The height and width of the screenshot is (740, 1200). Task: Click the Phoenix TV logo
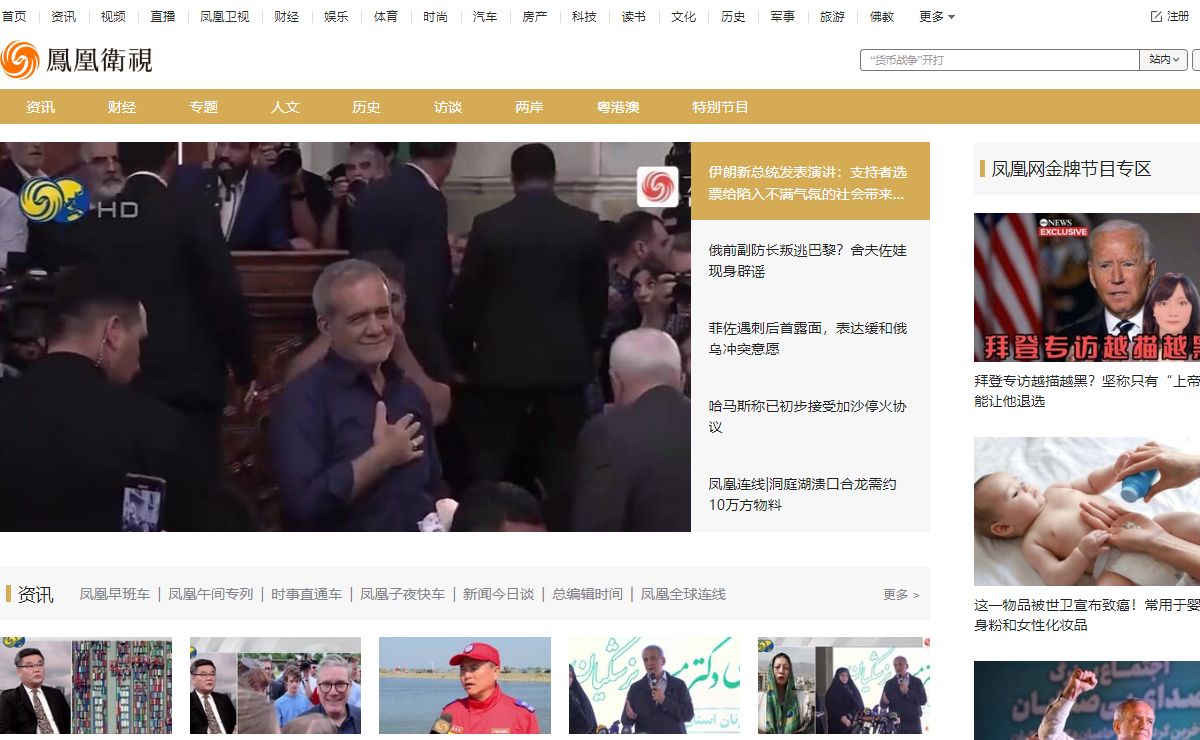(x=77, y=60)
